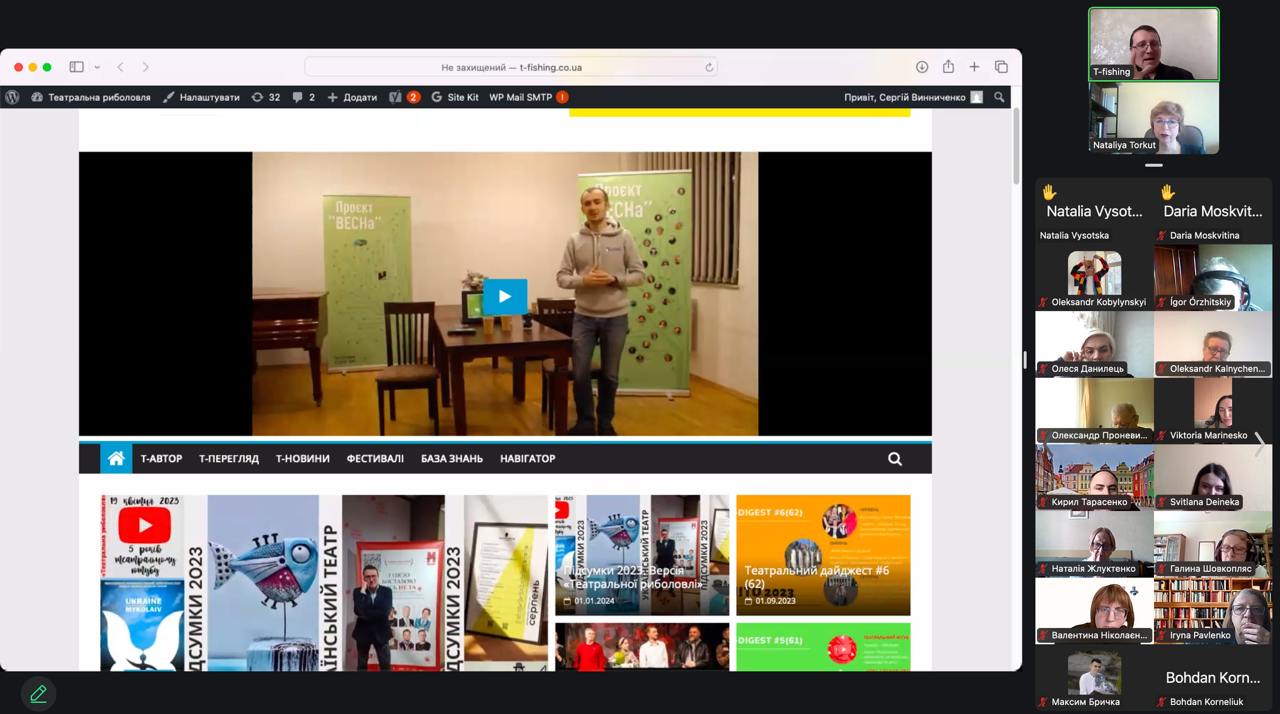Open Safari downloads icon
Screen dimensions: 1280x714
point(922,67)
